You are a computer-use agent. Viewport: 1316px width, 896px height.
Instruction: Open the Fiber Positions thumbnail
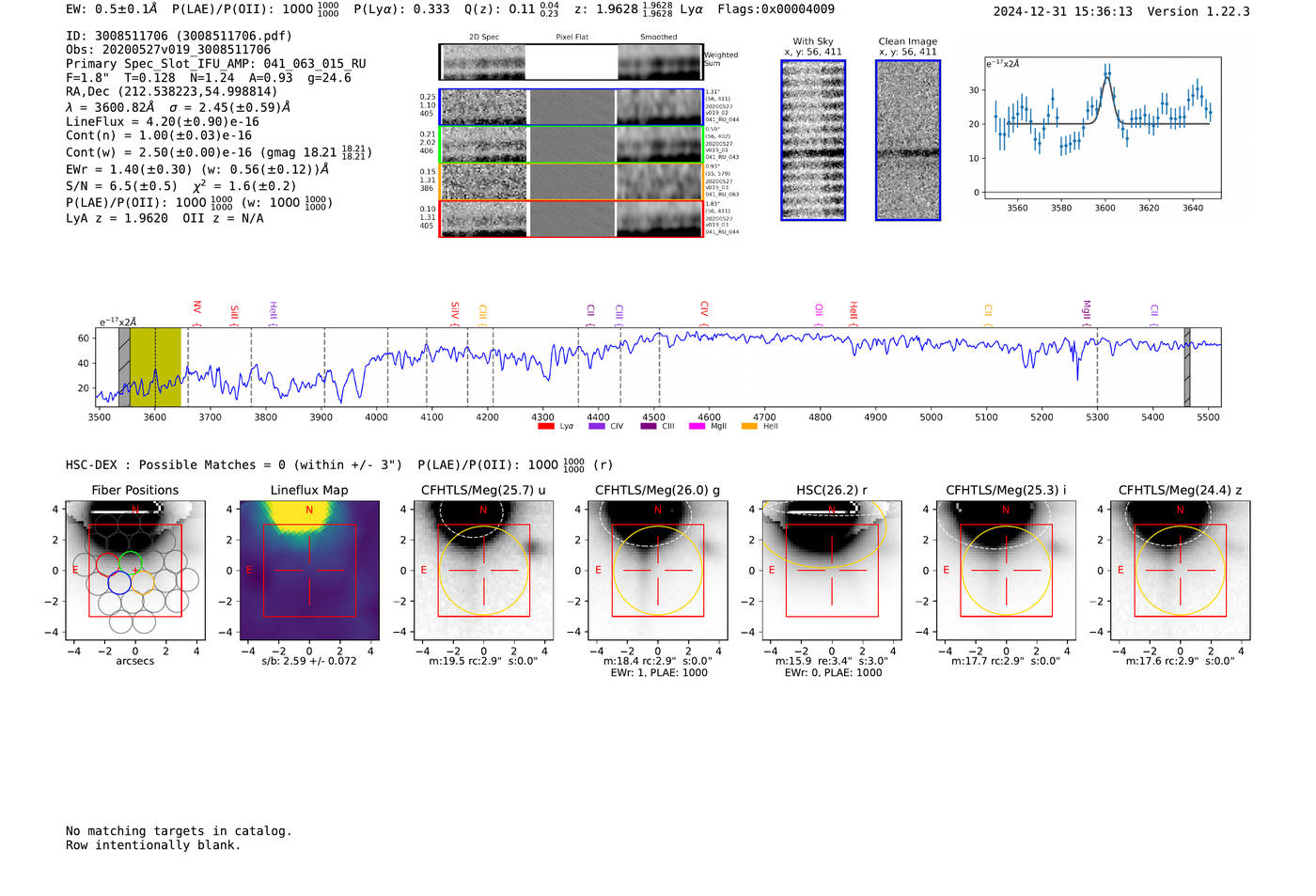(x=135, y=571)
